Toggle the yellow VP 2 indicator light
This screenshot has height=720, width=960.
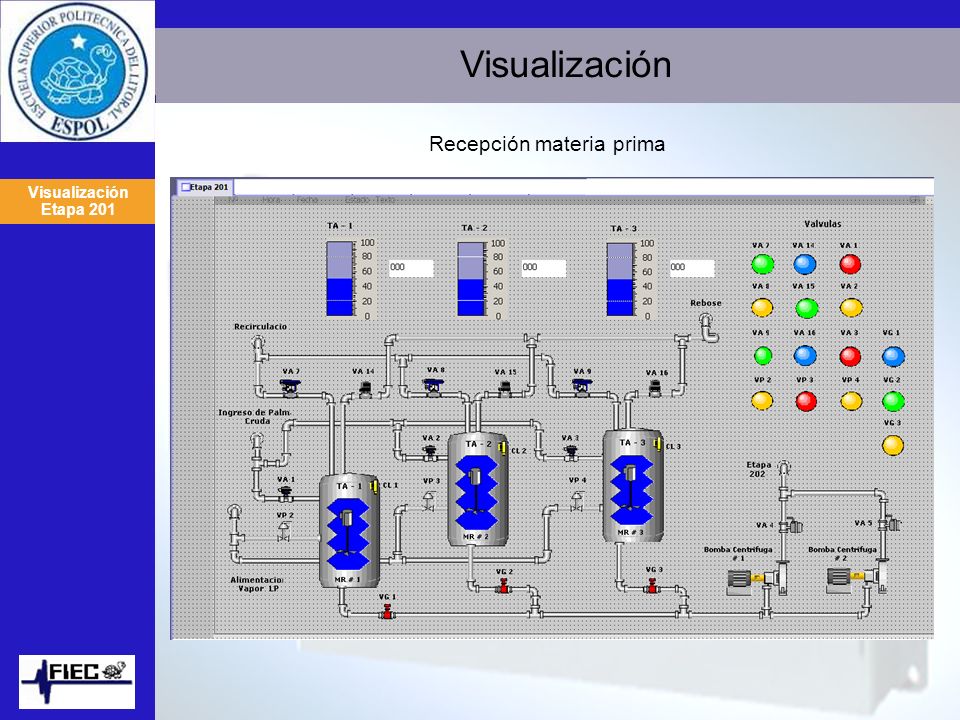point(762,401)
